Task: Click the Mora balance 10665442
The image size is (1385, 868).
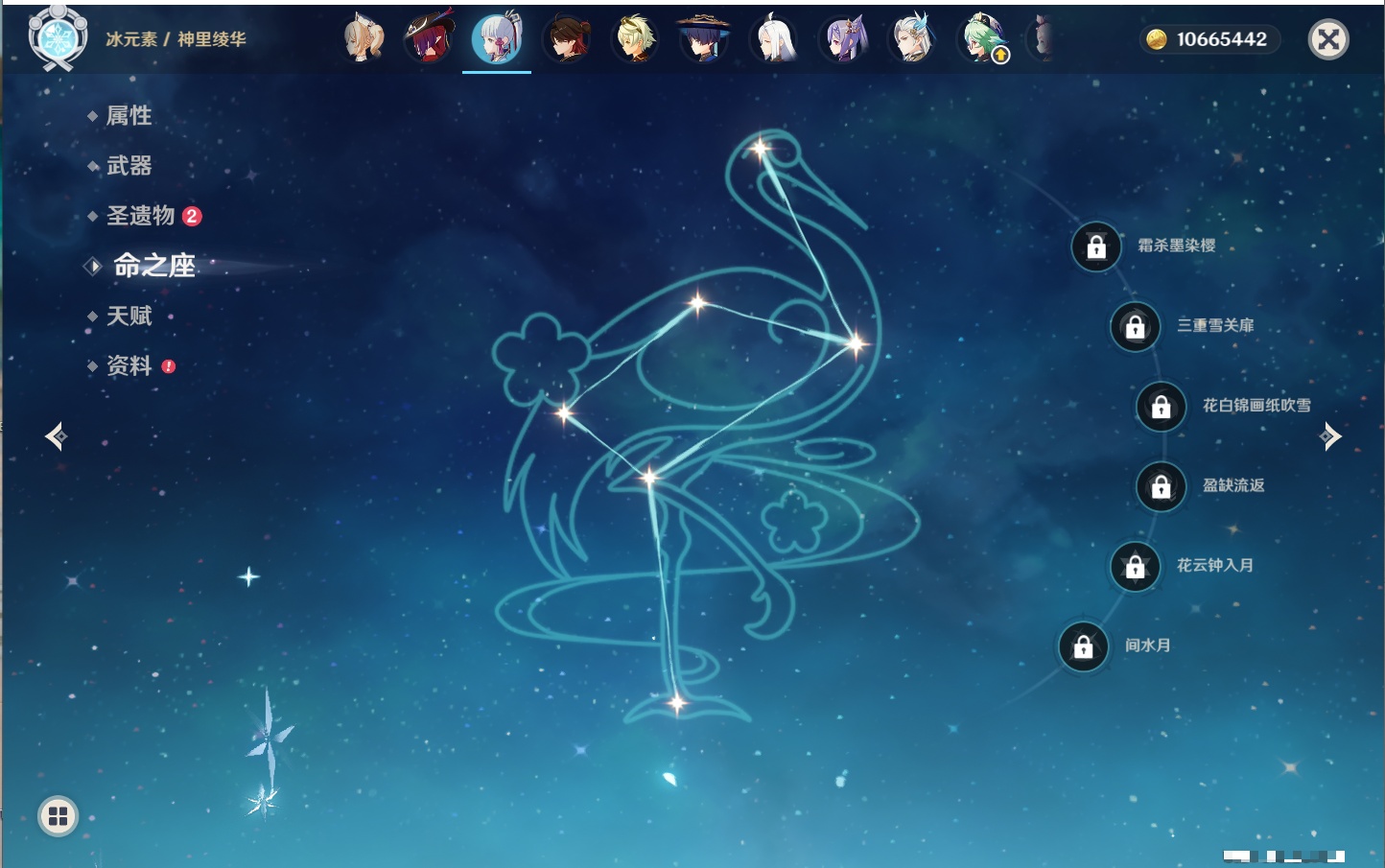Action: (x=1221, y=39)
